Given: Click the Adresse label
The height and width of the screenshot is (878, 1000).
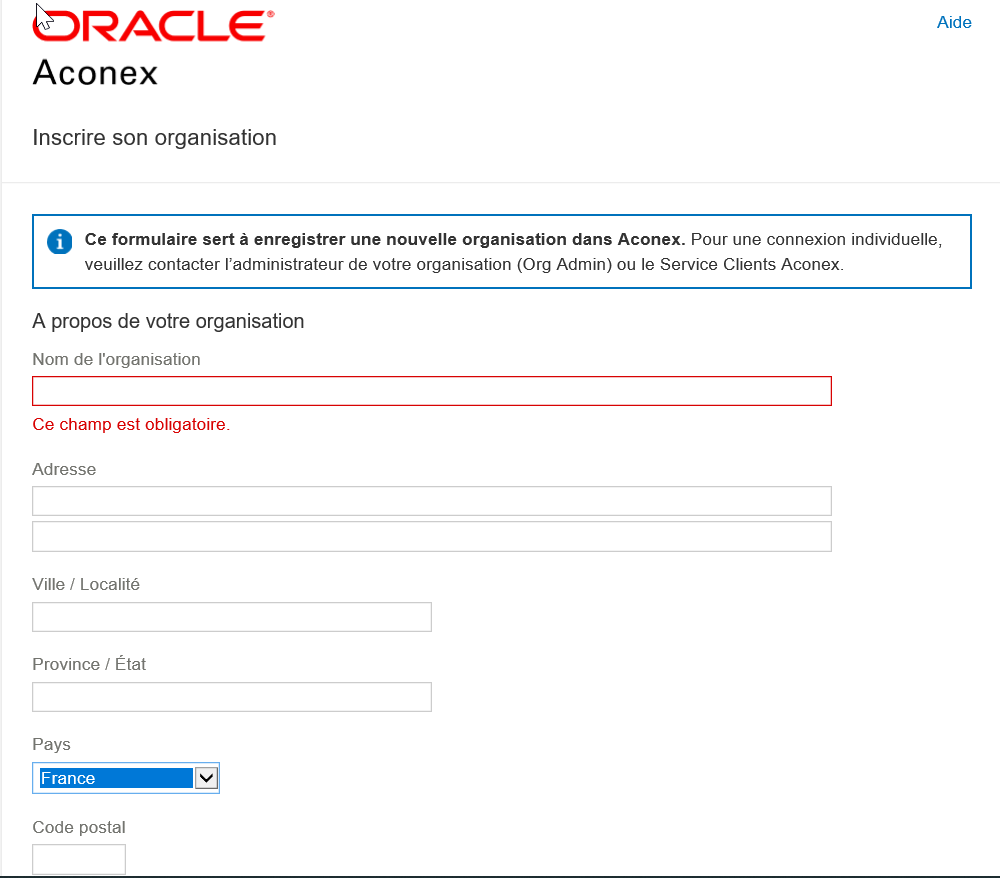Looking at the screenshot, I should pyautogui.click(x=64, y=469).
